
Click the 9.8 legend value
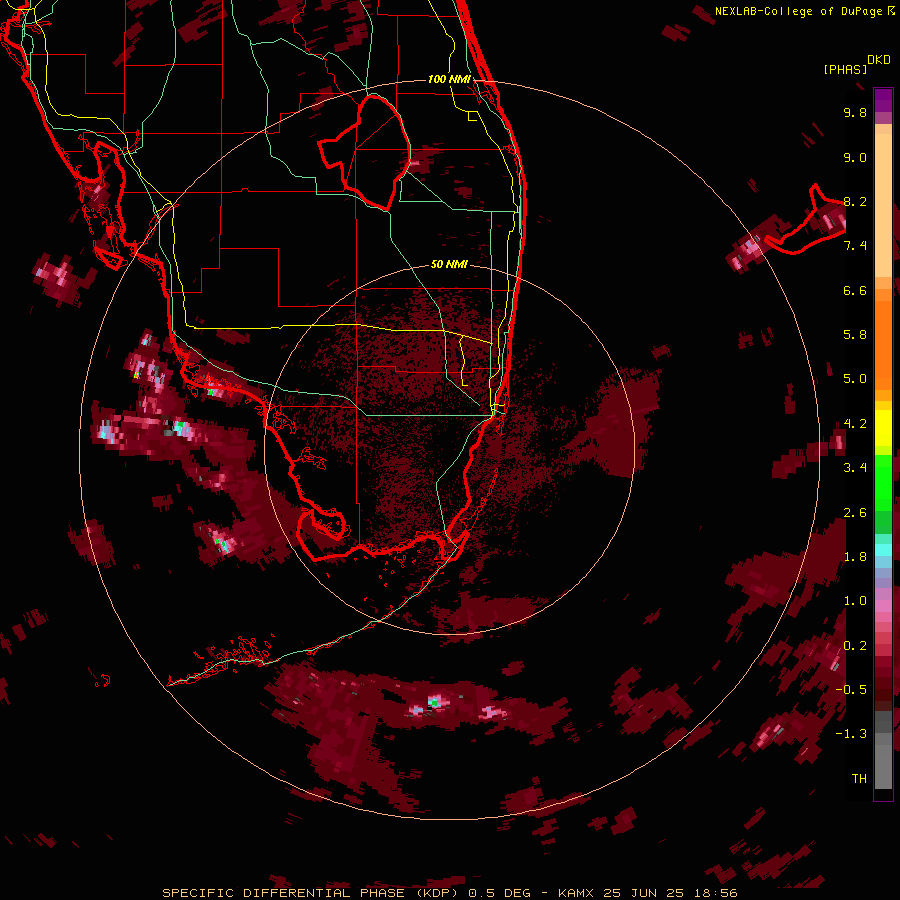855,112
